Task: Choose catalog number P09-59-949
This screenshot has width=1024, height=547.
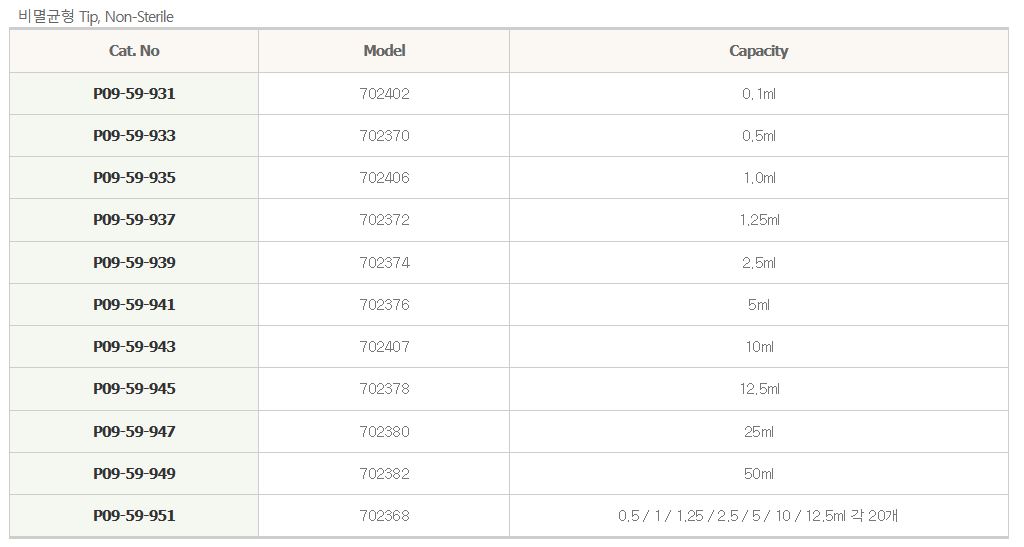Action: 134,474
